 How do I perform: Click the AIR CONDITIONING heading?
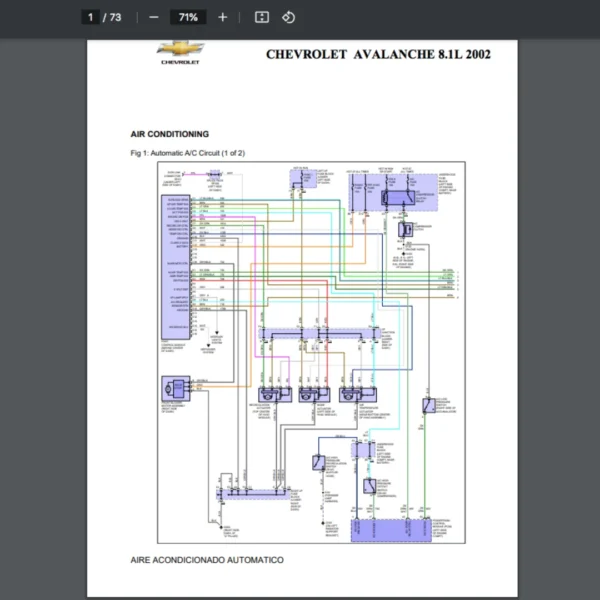pyautogui.click(x=169, y=133)
